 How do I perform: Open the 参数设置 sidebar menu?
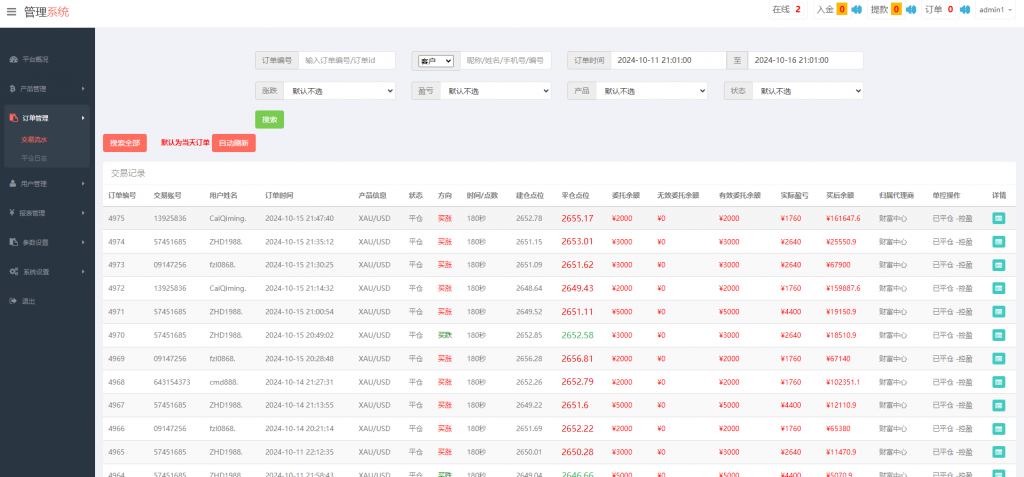47,242
